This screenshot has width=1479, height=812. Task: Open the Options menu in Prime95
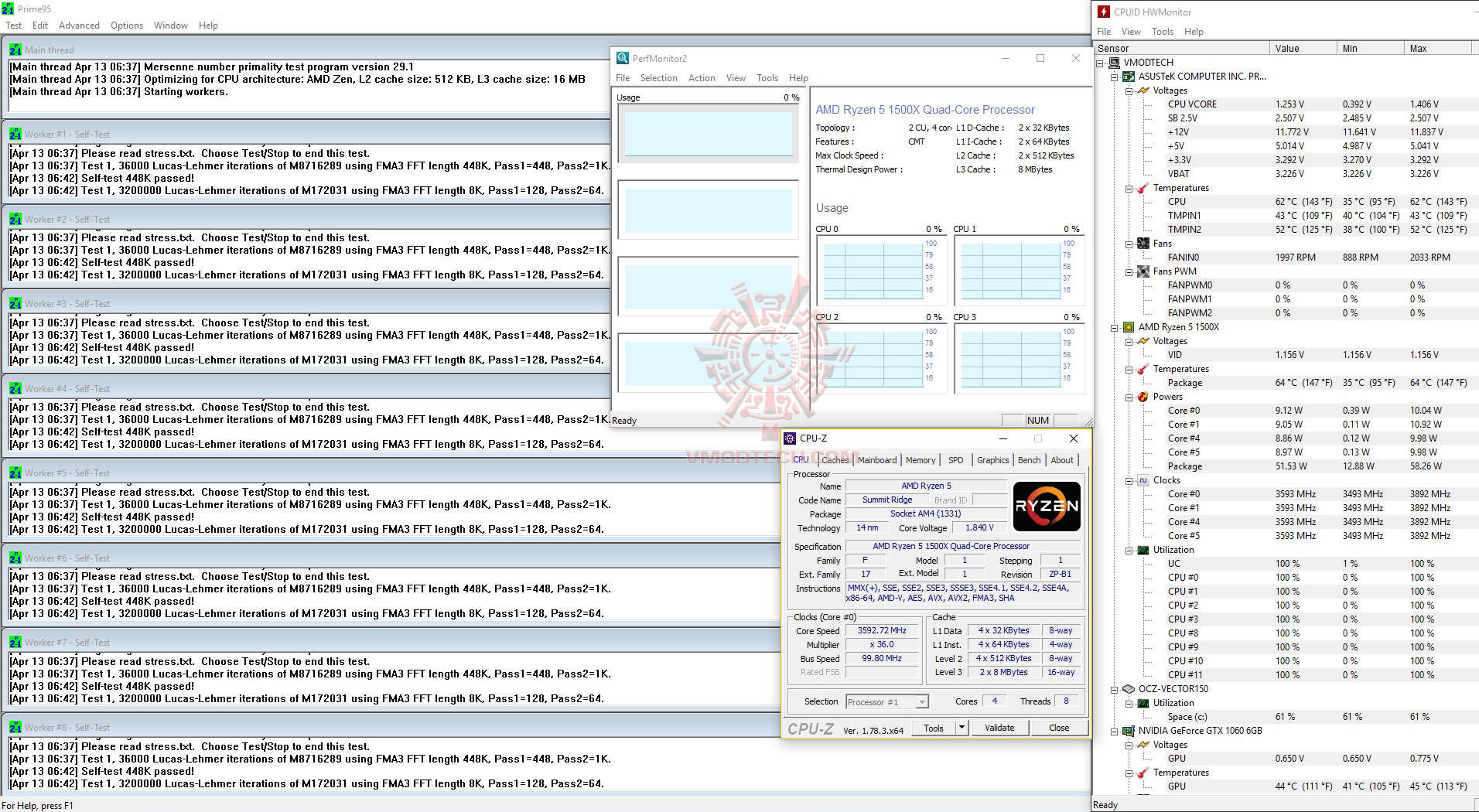pyautogui.click(x=127, y=26)
